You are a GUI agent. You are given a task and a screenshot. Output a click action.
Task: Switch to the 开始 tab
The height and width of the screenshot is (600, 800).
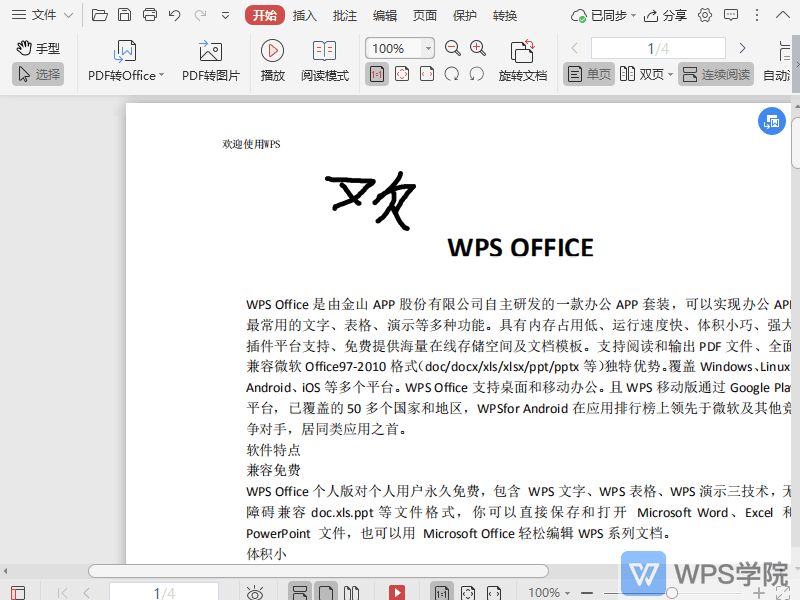(265, 15)
